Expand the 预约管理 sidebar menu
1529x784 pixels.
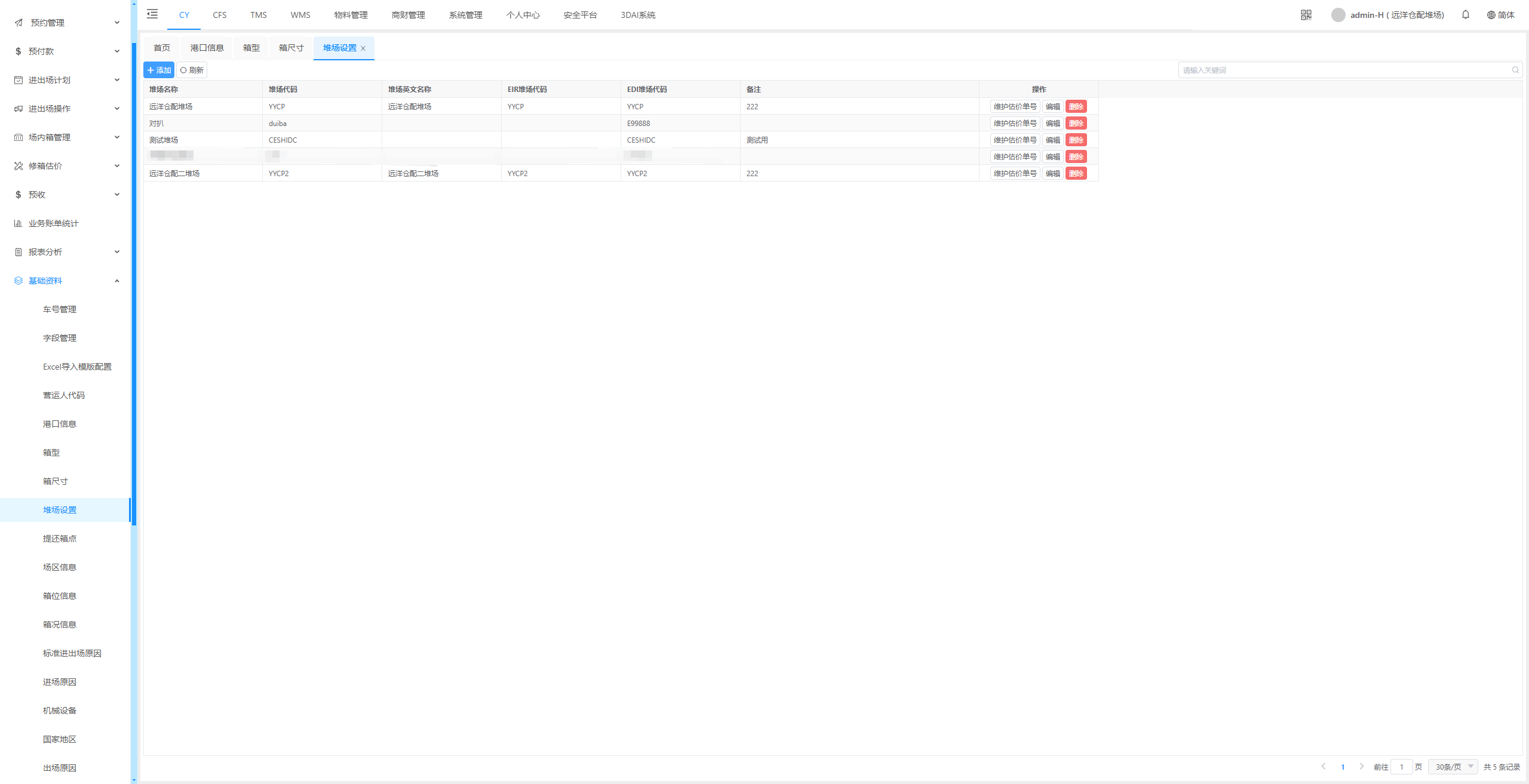click(66, 23)
